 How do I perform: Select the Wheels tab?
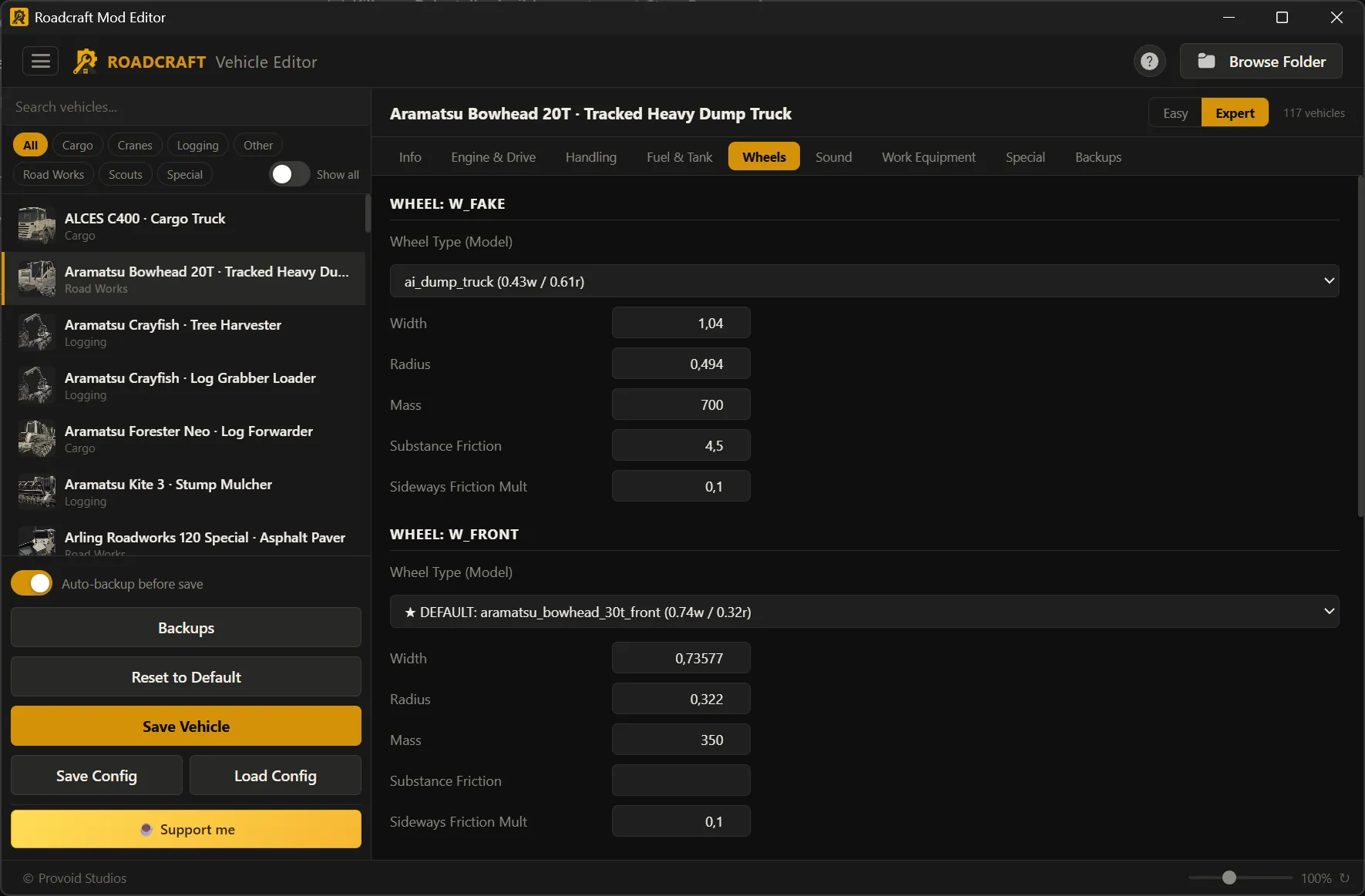(x=764, y=156)
